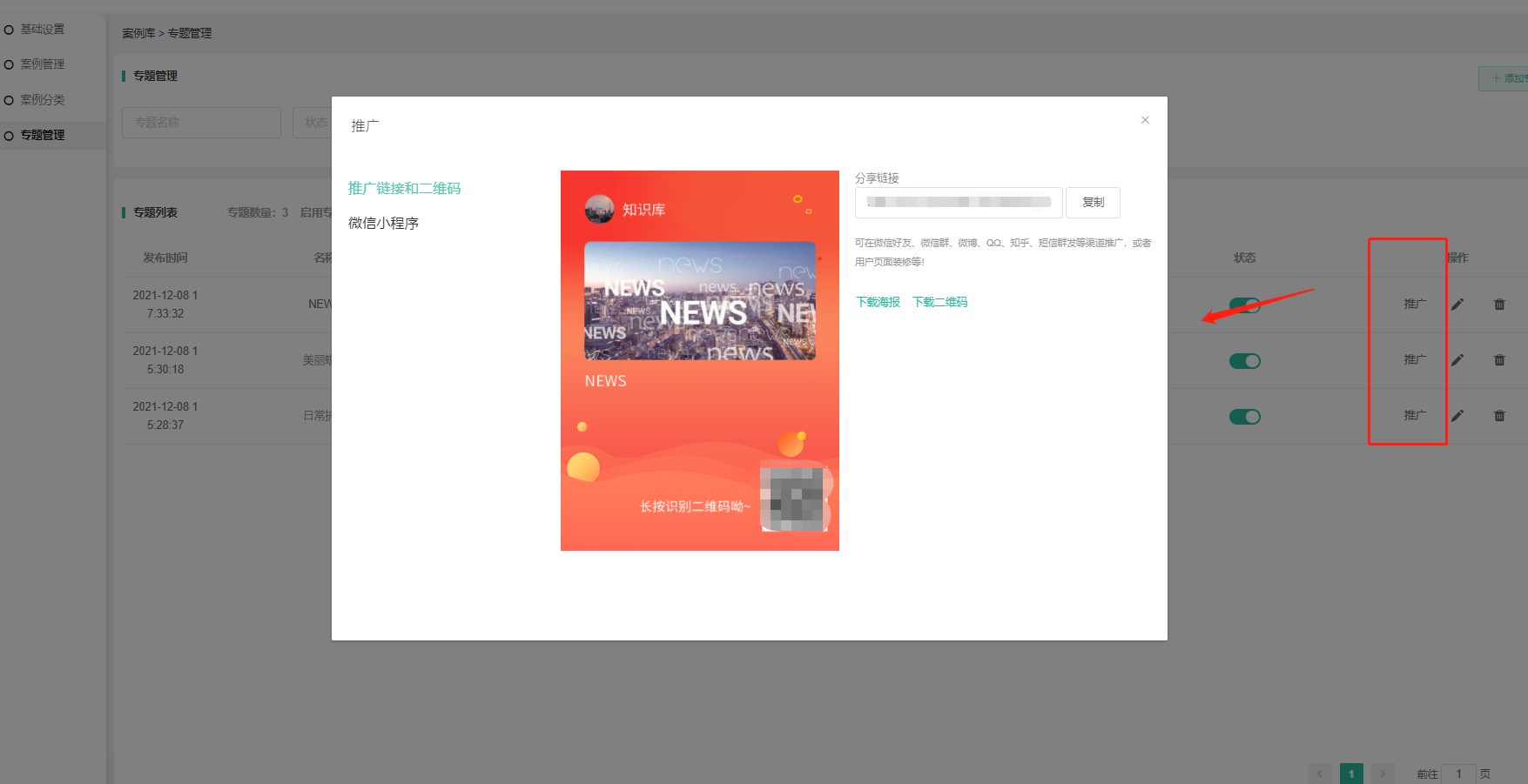The image size is (1528, 784).
Task: Switch to 微信小程序 tab
Action: [x=383, y=224]
